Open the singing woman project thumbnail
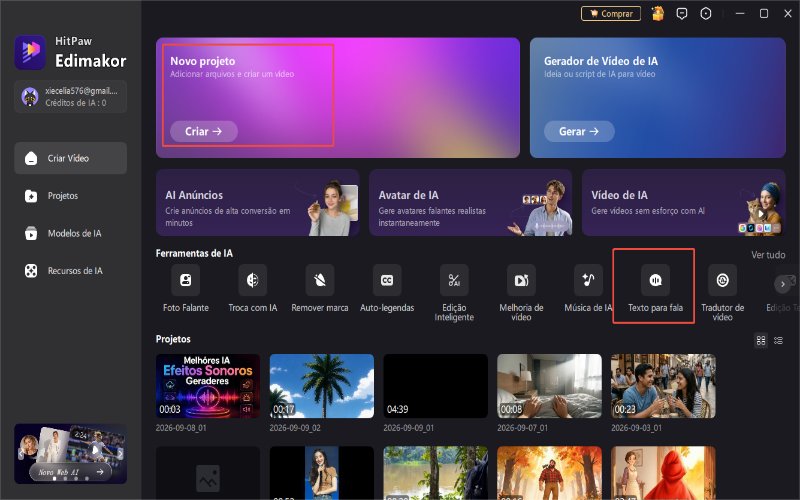The height and width of the screenshot is (500, 800). tap(321, 473)
